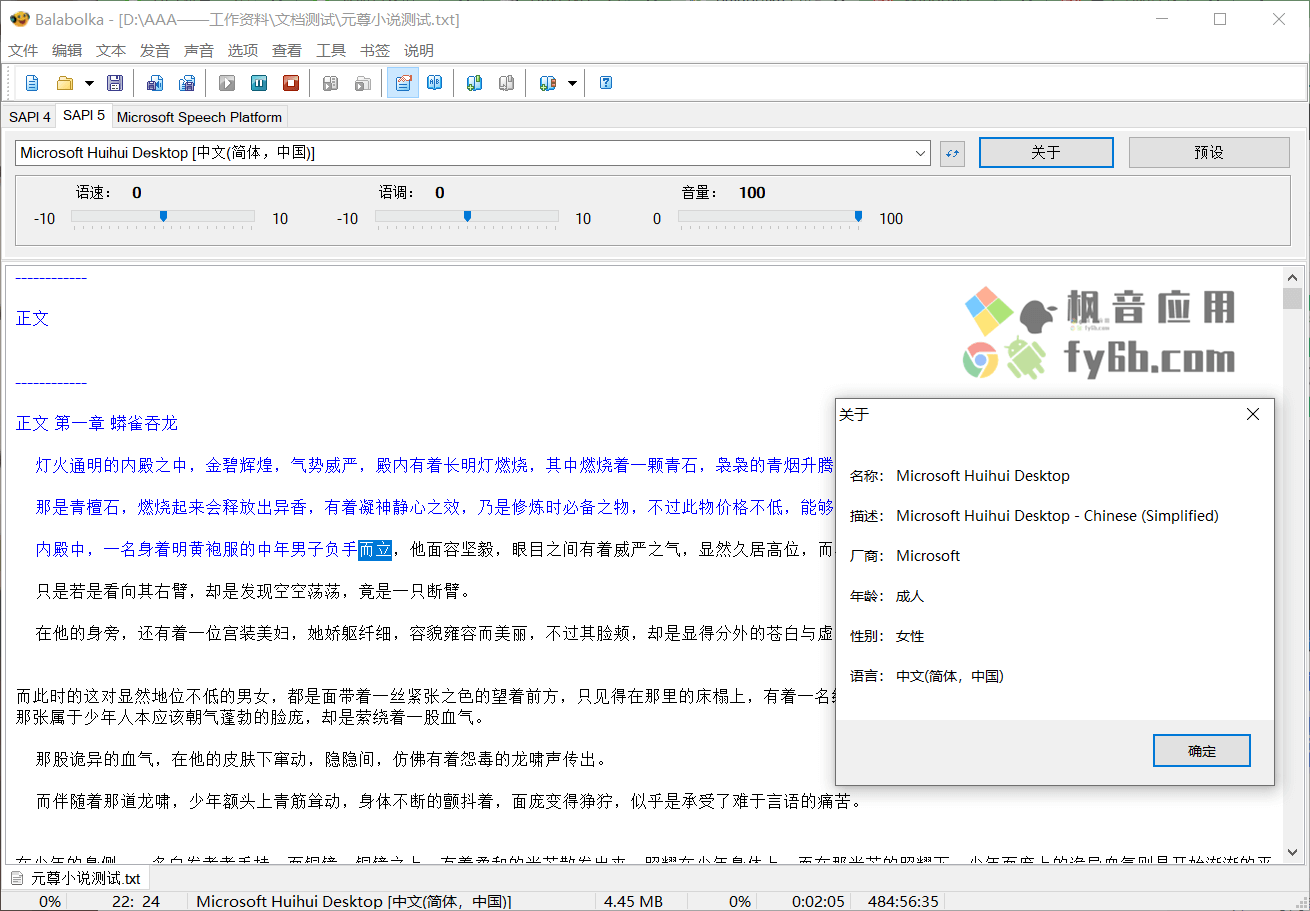
Task: Click status bar cursor position 22: 24
Action: click(x=137, y=901)
